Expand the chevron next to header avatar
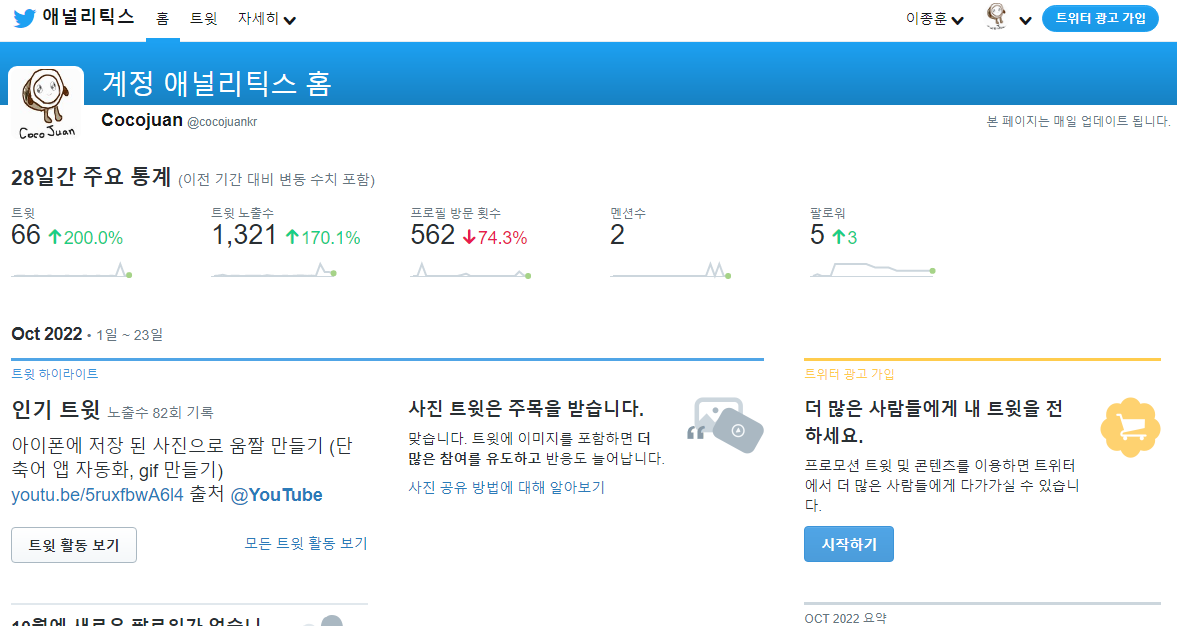Screen dimensions: 1177x626 [1025, 20]
